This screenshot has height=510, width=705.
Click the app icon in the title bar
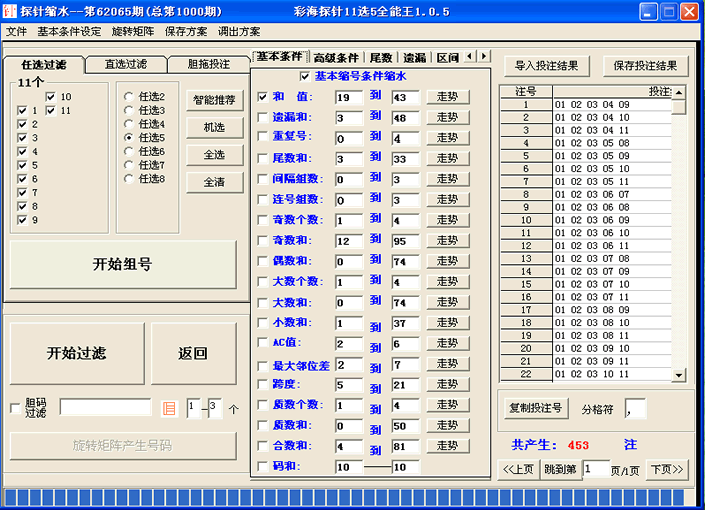11,12
